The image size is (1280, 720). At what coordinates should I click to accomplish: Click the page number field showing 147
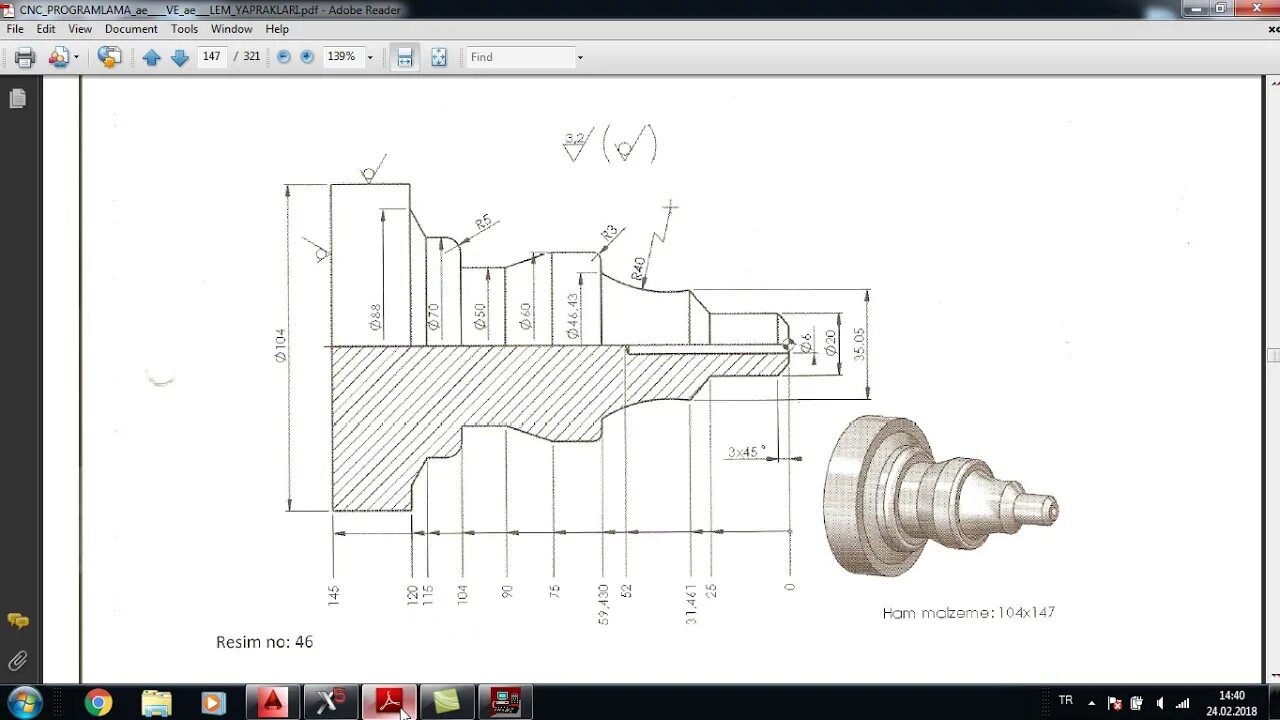(212, 57)
